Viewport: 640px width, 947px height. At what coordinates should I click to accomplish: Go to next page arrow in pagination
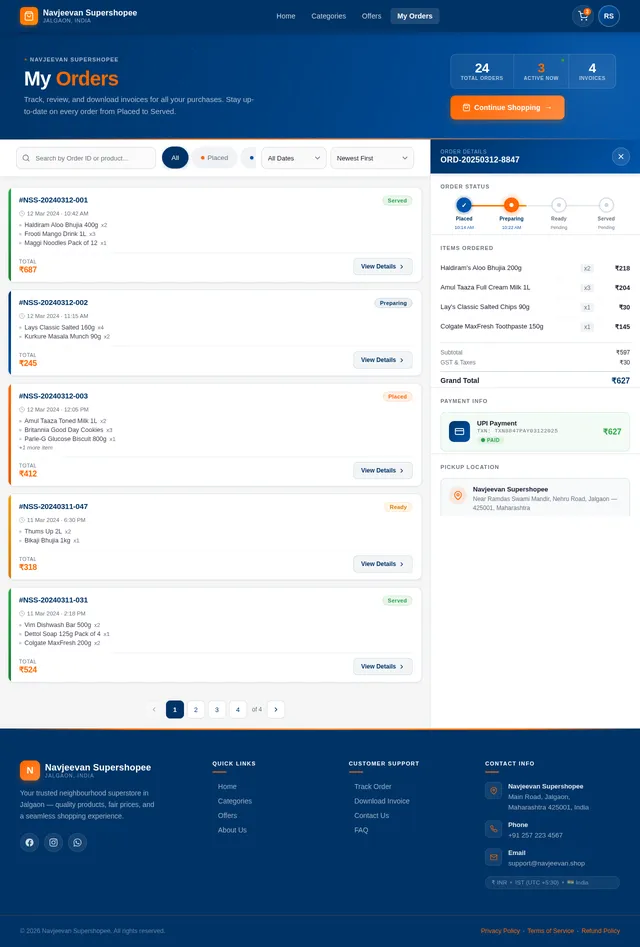(276, 709)
